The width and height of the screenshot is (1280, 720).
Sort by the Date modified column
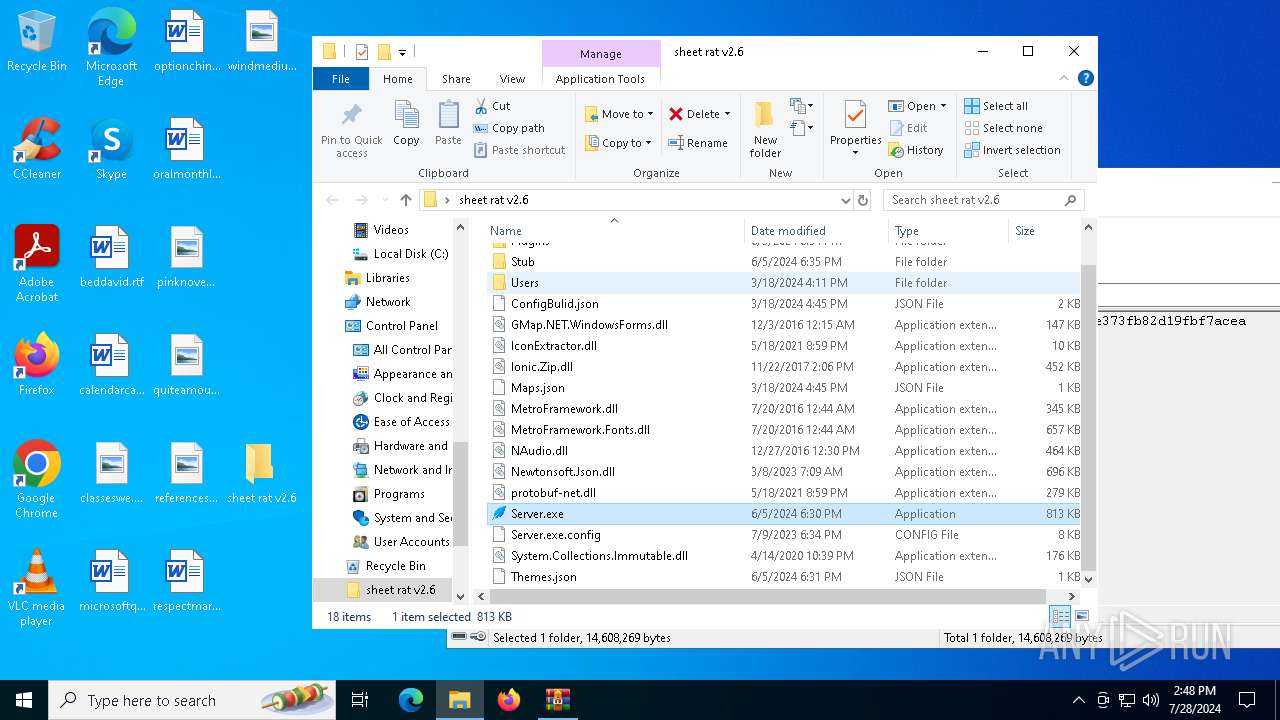click(x=817, y=230)
